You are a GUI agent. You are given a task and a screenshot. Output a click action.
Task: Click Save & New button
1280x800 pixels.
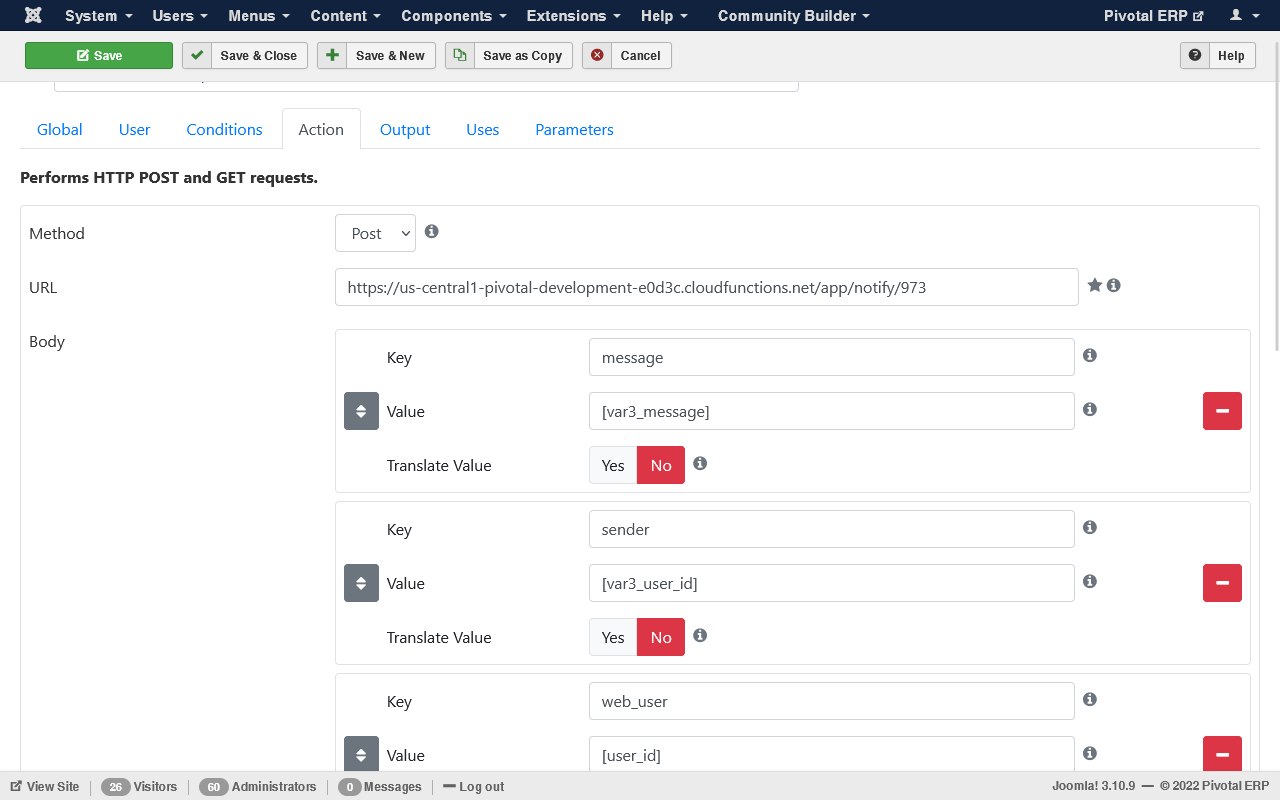[x=376, y=55]
